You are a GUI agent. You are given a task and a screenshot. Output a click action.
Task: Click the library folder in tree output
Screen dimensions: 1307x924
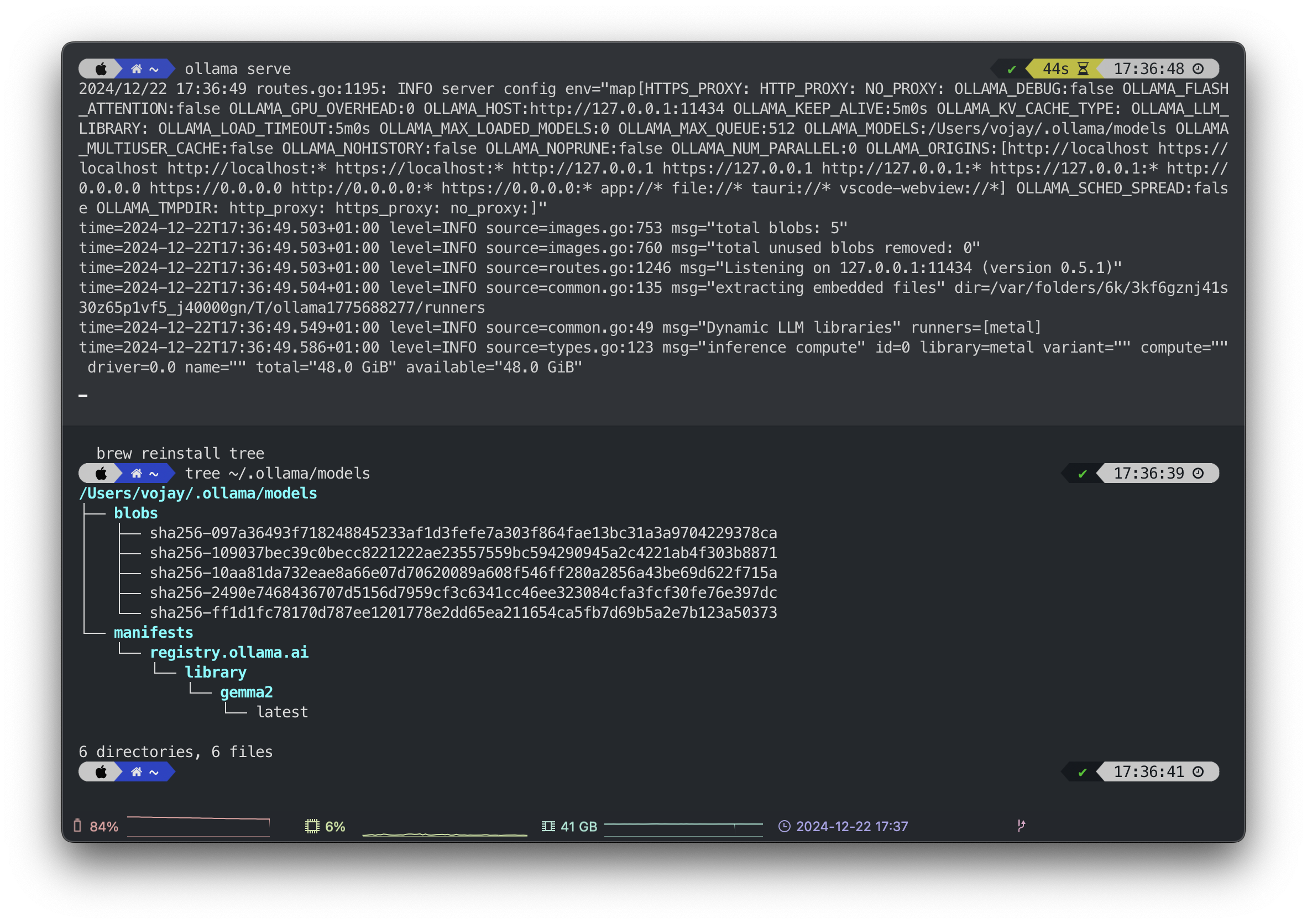[x=216, y=672]
